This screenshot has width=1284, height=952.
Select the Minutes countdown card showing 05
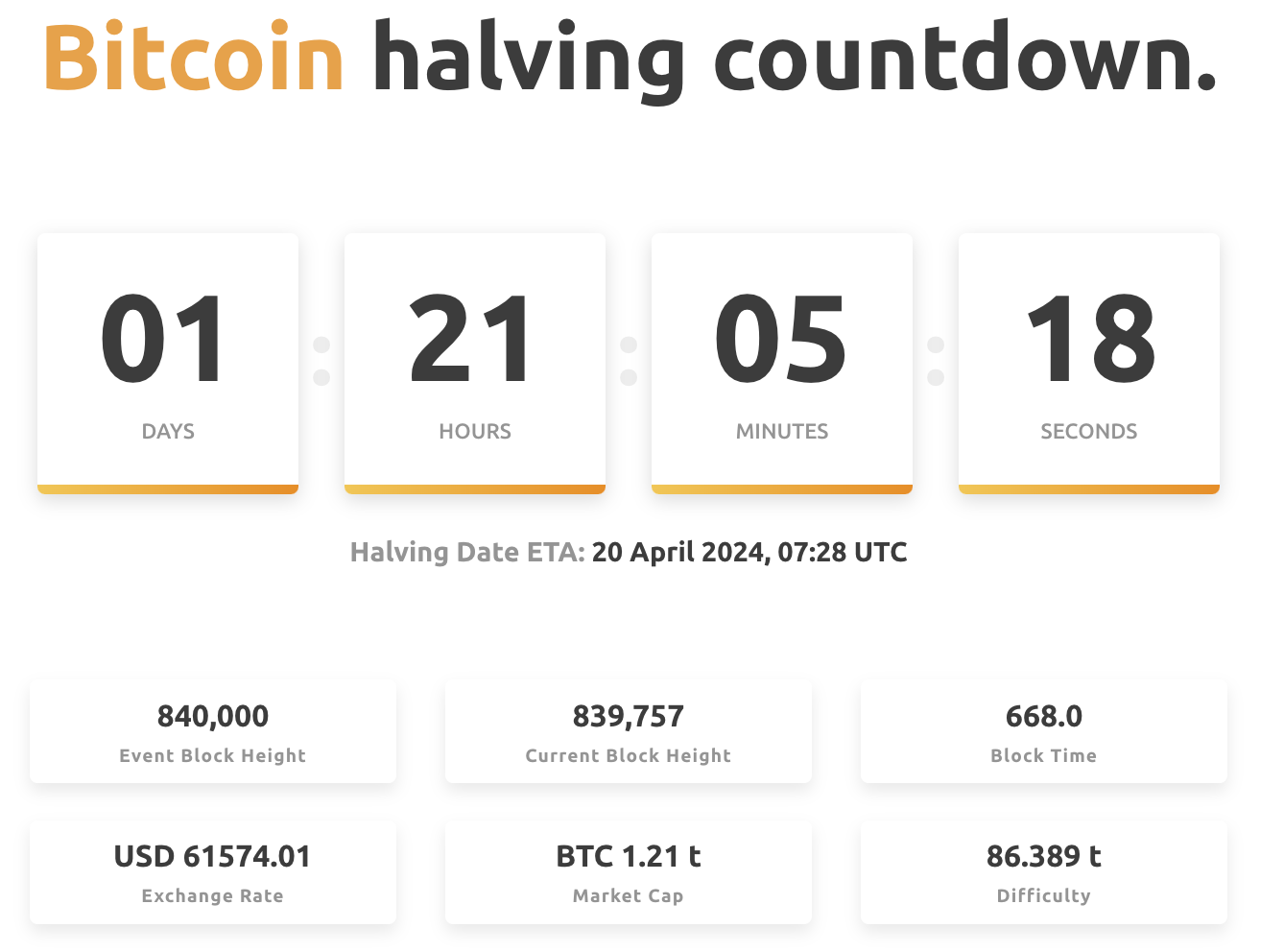782,364
